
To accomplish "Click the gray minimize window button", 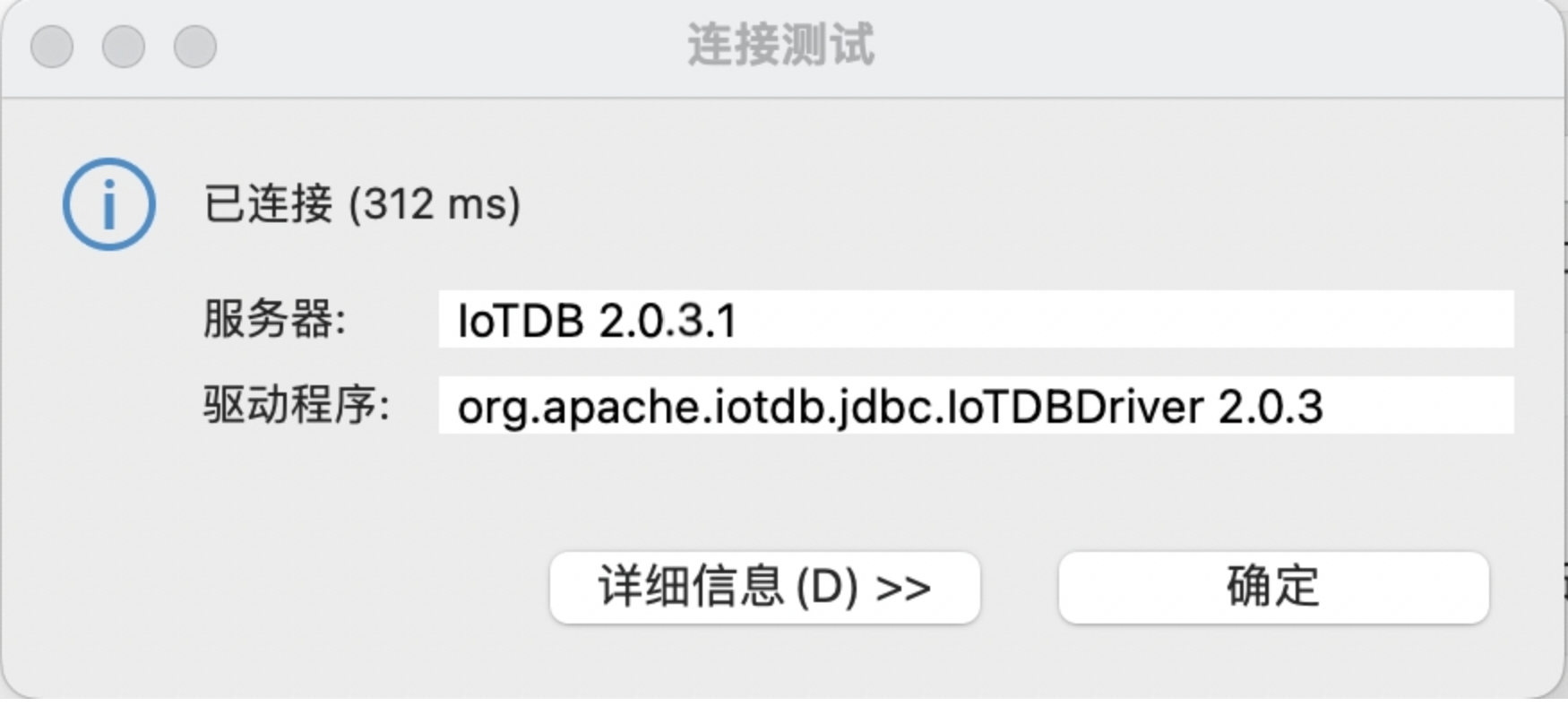I will tap(124, 46).
